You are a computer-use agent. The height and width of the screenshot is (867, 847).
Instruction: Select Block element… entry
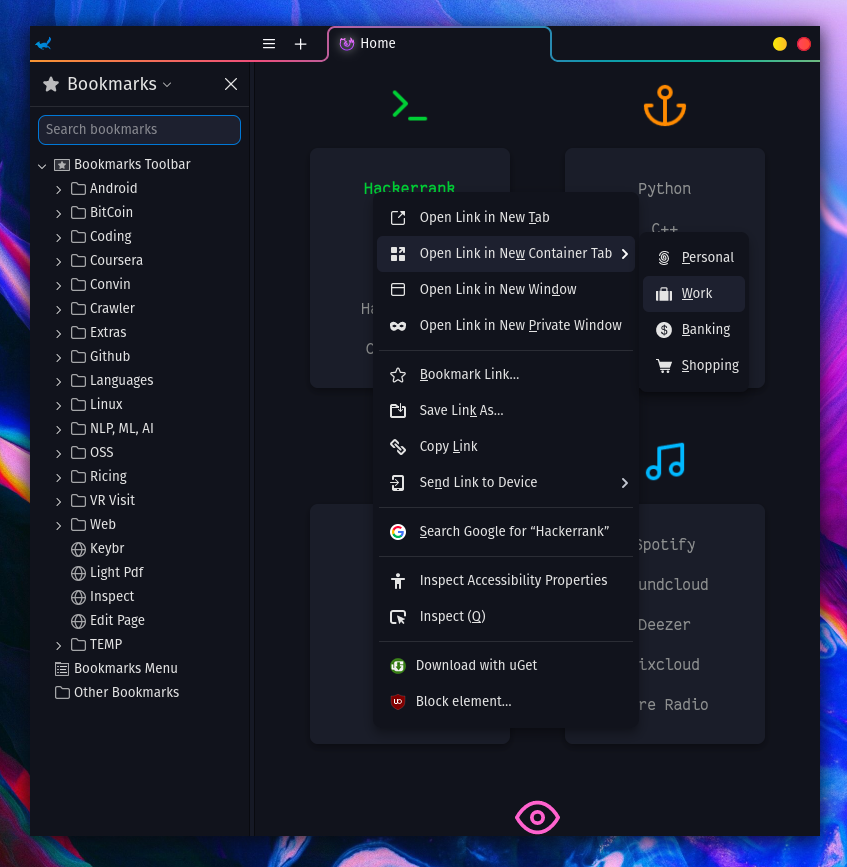[506, 702]
